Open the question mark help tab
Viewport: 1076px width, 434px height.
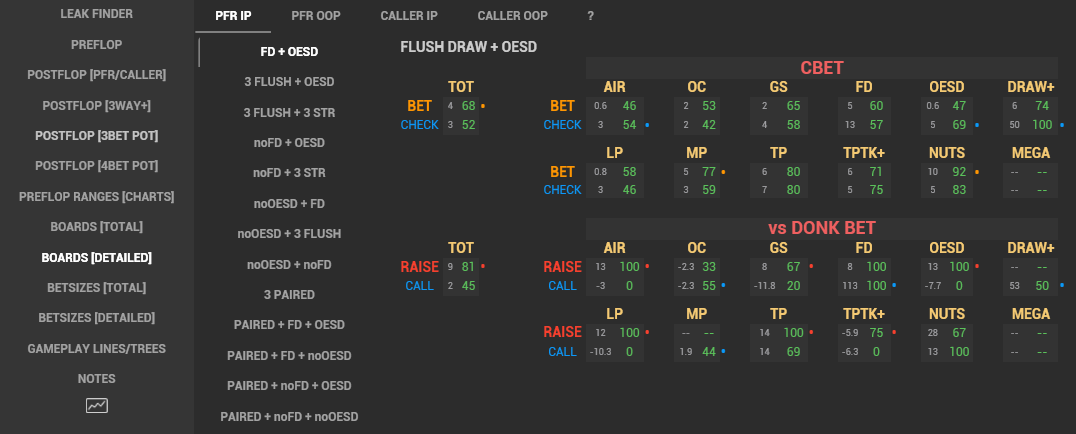[590, 16]
